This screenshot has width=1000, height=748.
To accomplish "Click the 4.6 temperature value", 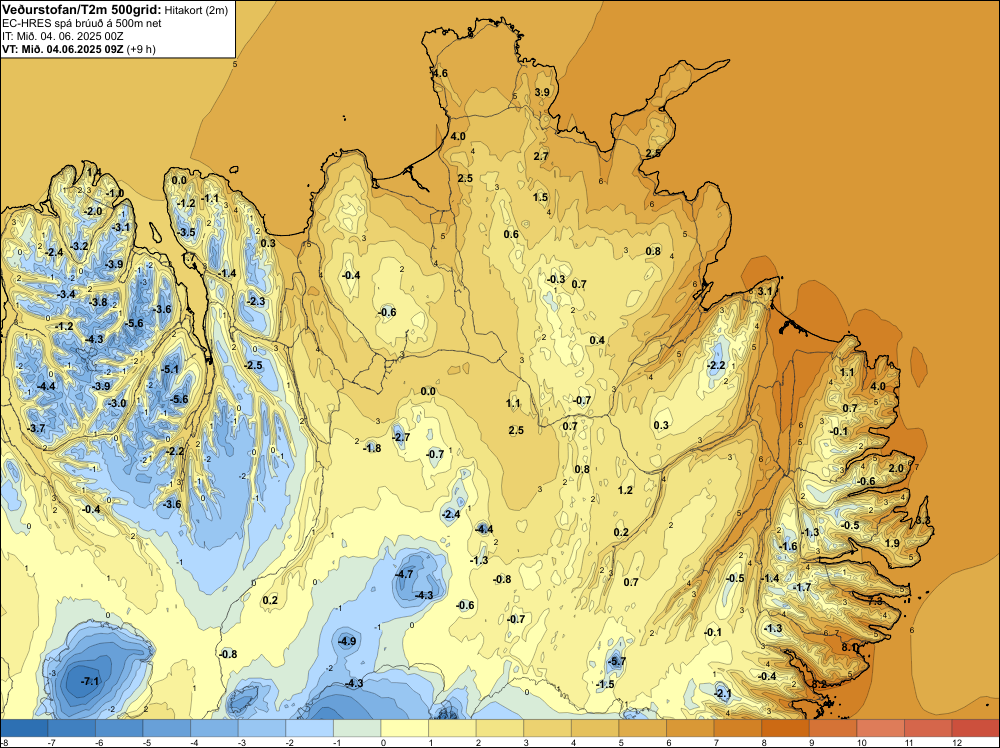I will [x=440, y=73].
